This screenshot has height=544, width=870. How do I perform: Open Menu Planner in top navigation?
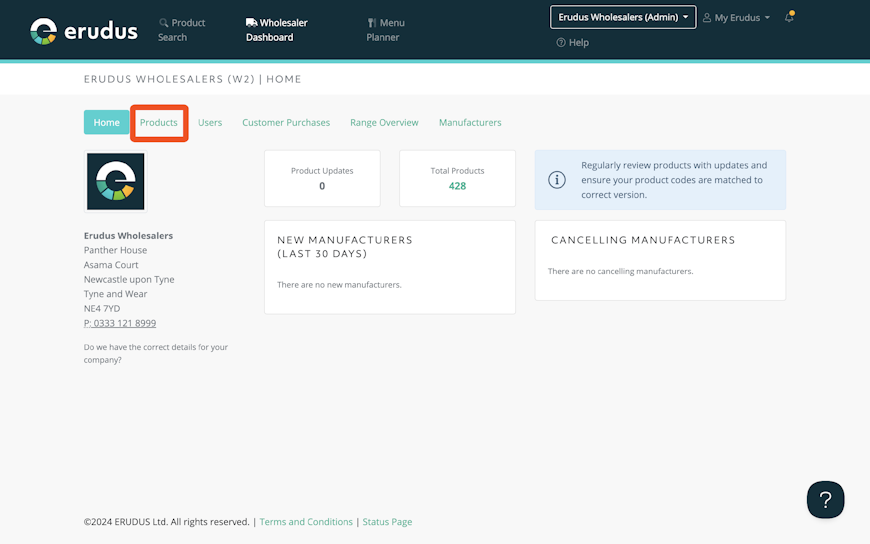point(385,30)
